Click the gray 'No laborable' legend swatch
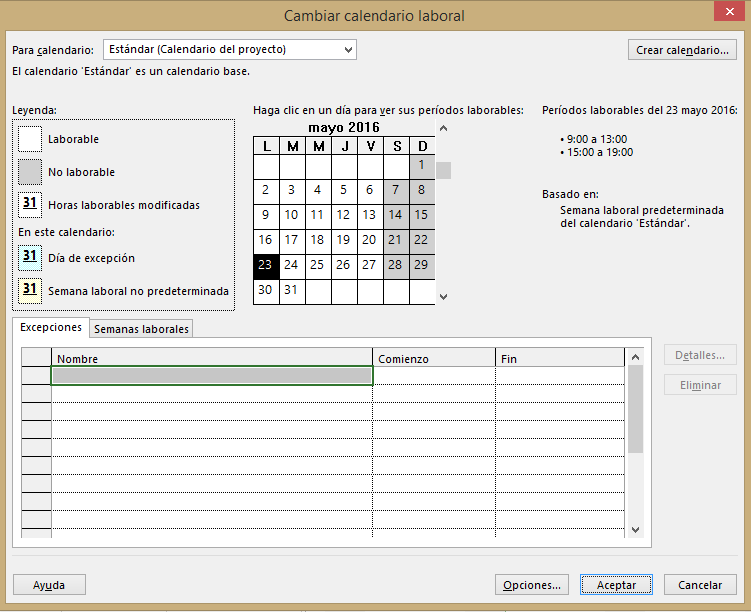 30,172
